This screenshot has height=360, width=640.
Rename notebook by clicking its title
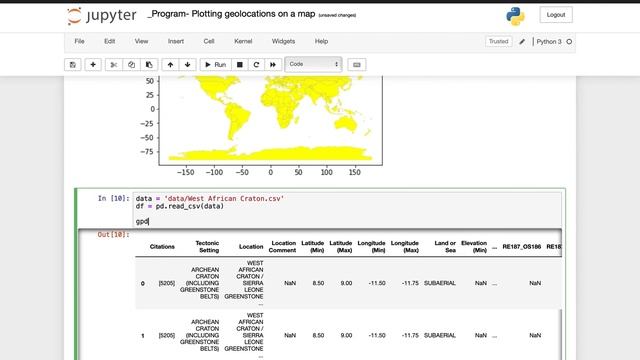coord(231,14)
